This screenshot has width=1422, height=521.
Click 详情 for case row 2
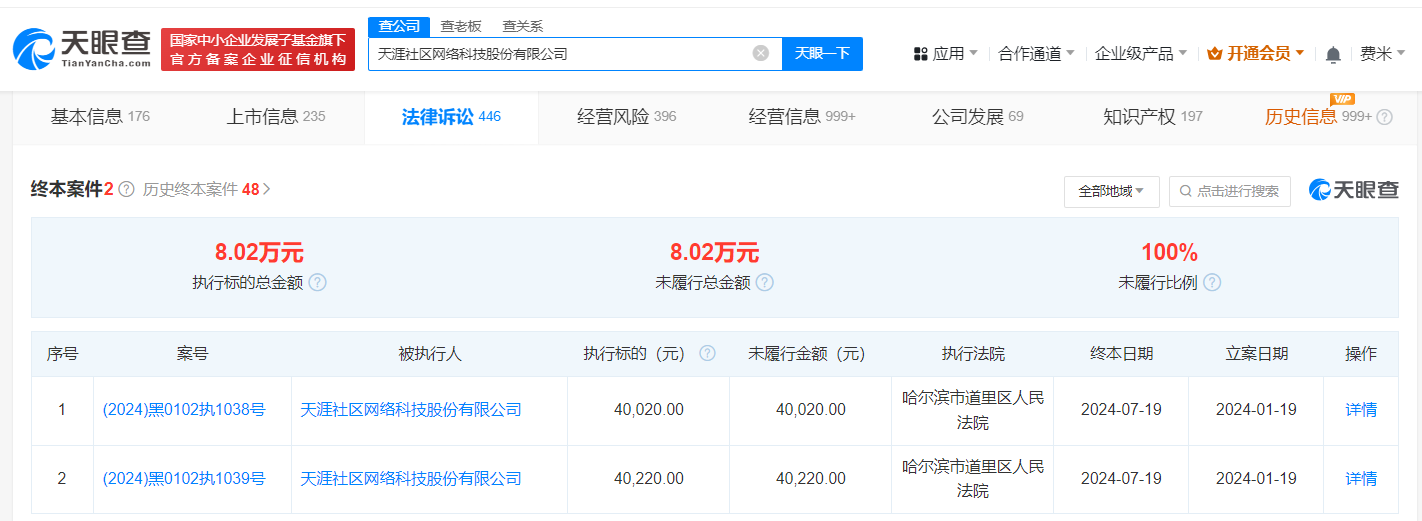point(1361,479)
